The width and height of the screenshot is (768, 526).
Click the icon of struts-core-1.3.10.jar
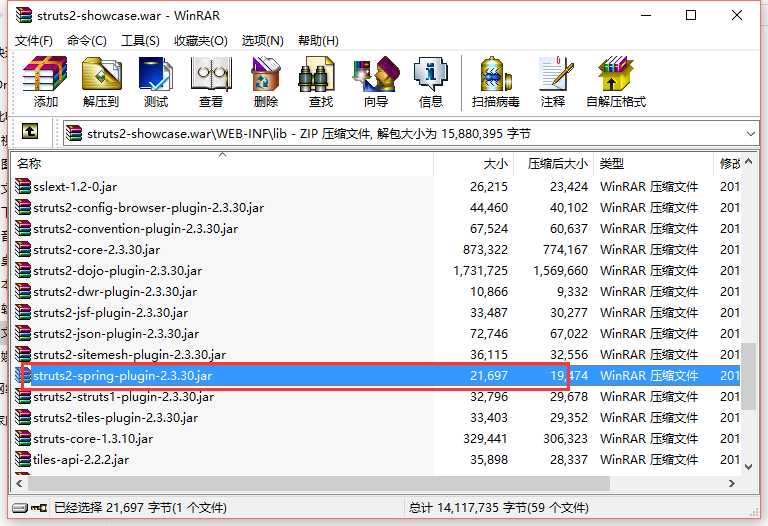tap(23, 438)
